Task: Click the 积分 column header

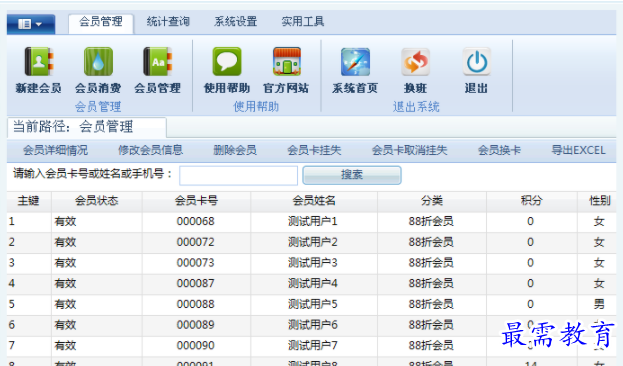Action: (532, 201)
